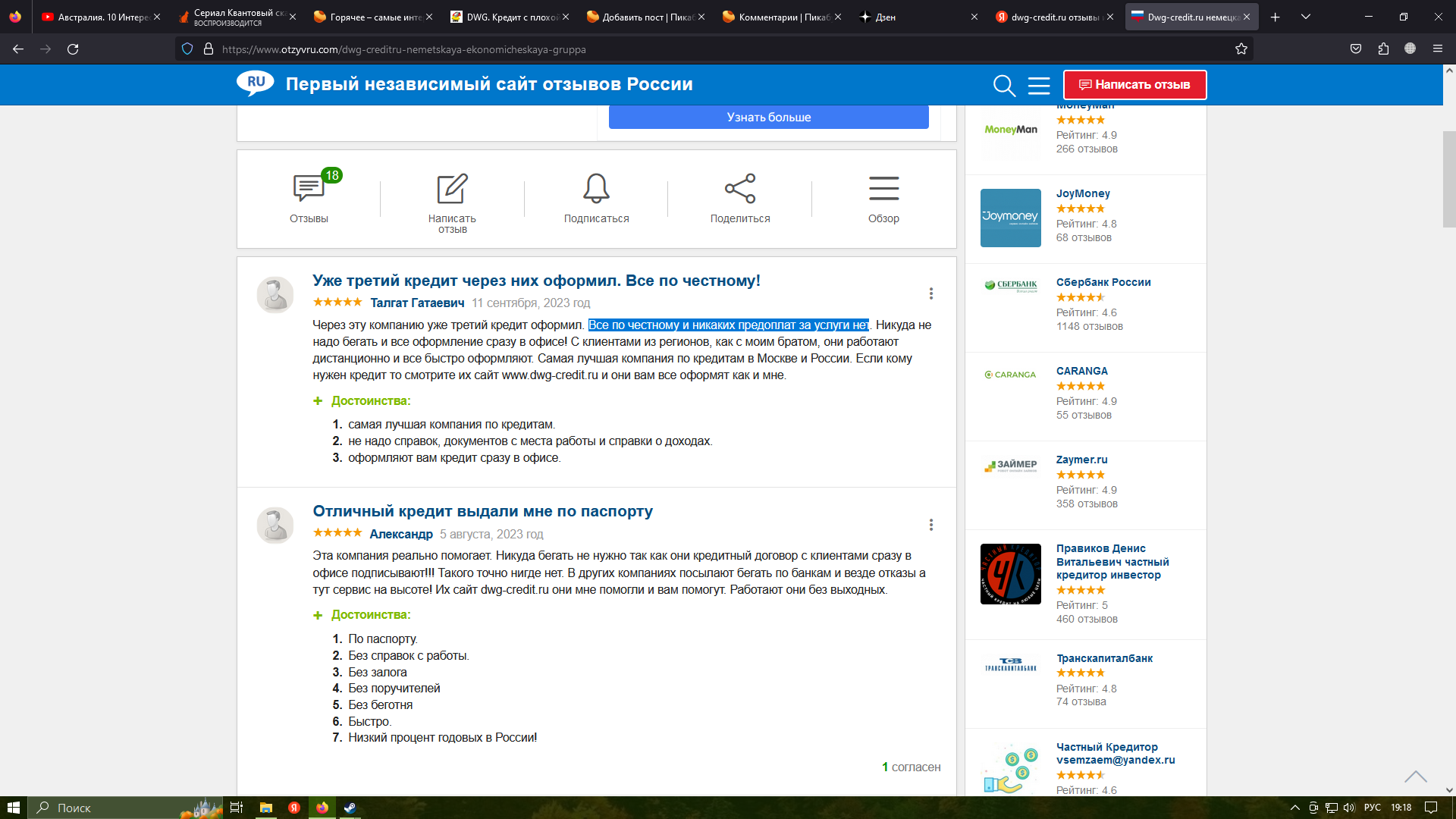
Task: Open author profile Александр
Action: (x=401, y=534)
